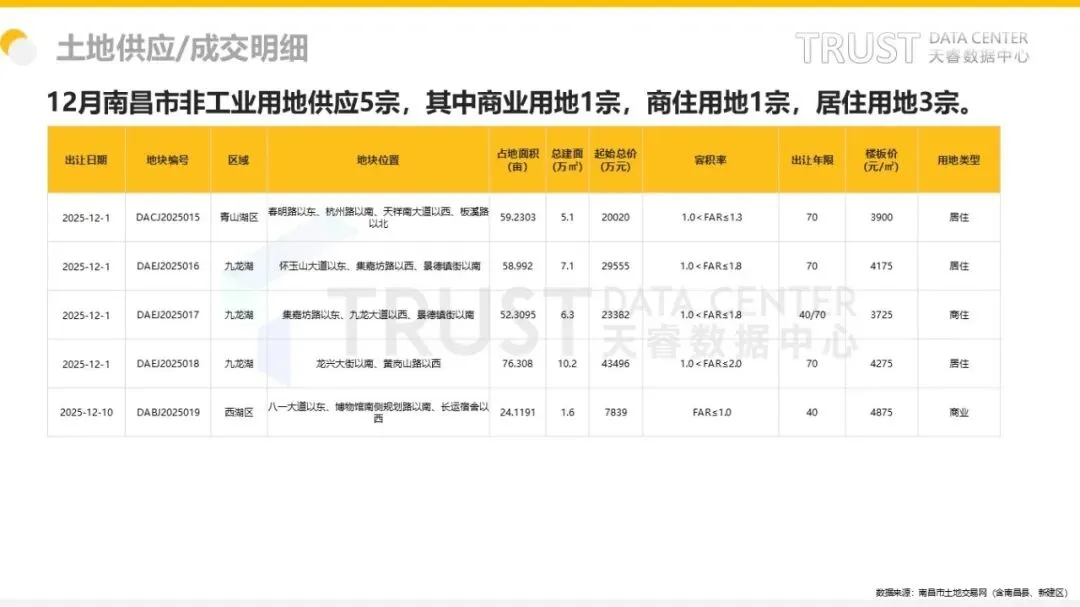Click starting price 29555
The width and height of the screenshot is (1080, 607).
click(x=615, y=266)
